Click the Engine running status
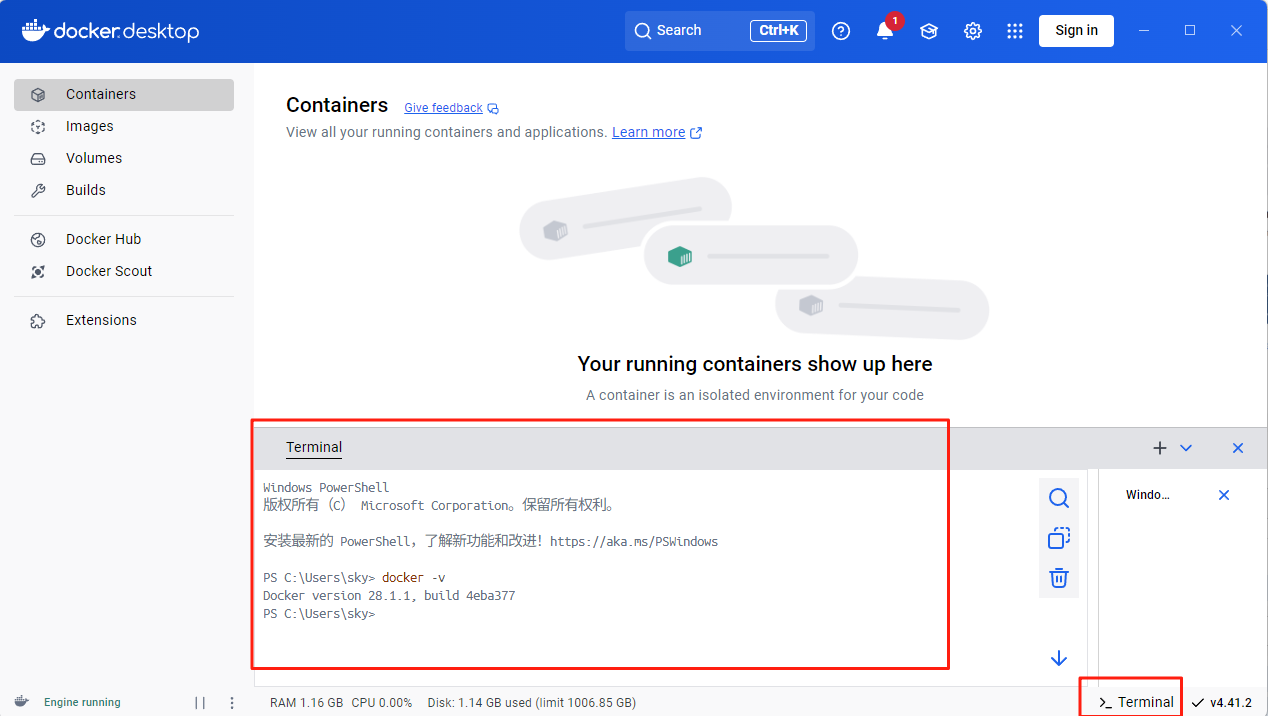Image resolution: width=1268 pixels, height=716 pixels. (82, 702)
